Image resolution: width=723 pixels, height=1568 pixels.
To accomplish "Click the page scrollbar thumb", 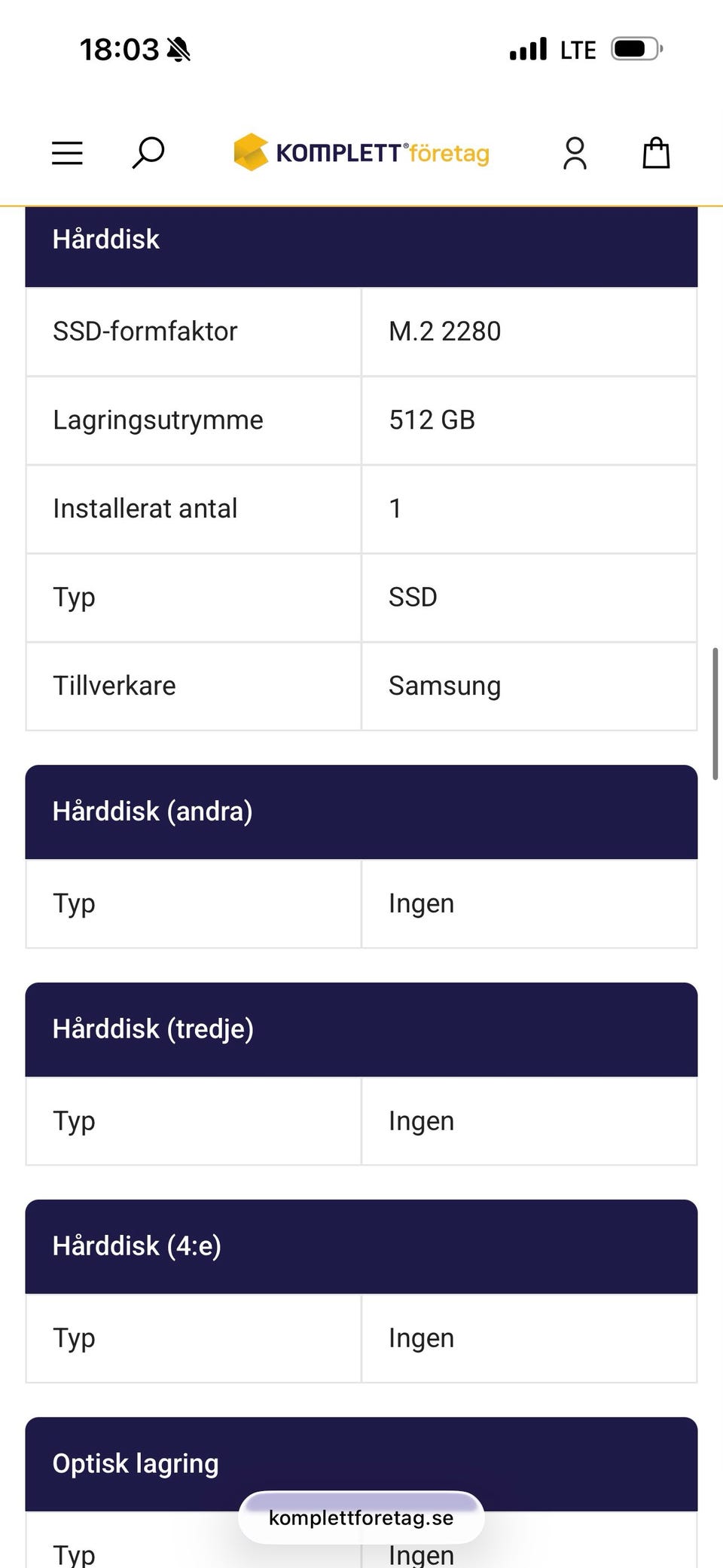I will click(715, 713).
